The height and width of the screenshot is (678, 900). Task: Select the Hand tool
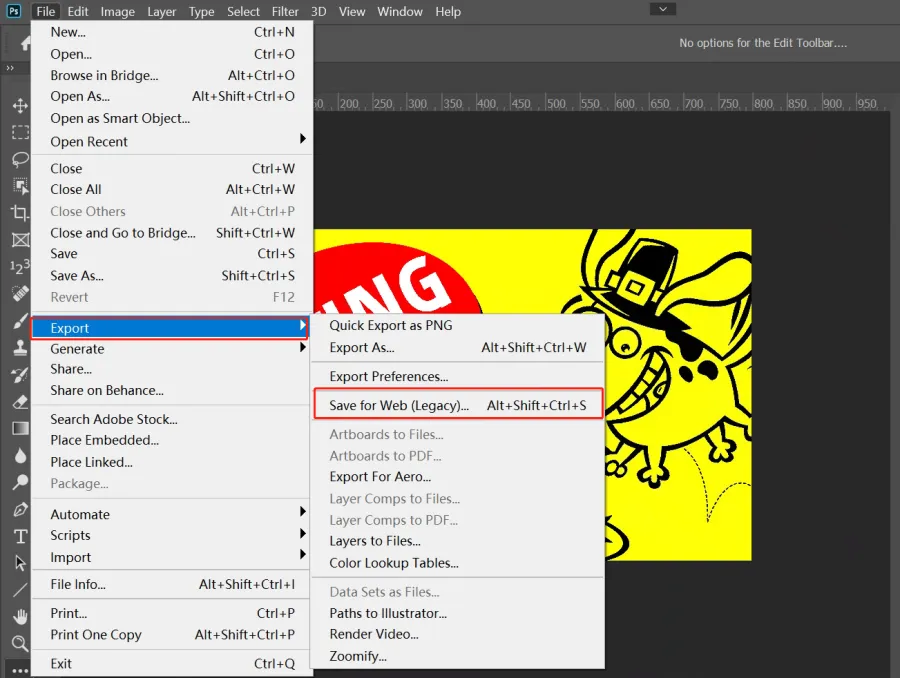pos(19,617)
